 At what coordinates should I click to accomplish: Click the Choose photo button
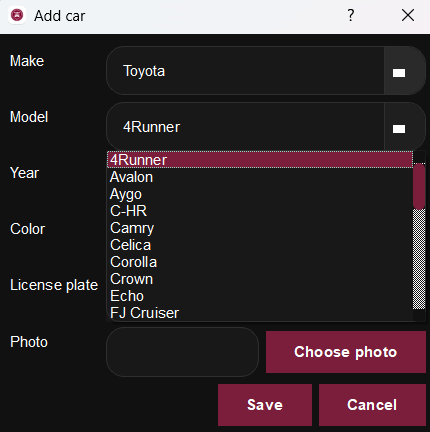tap(346, 352)
